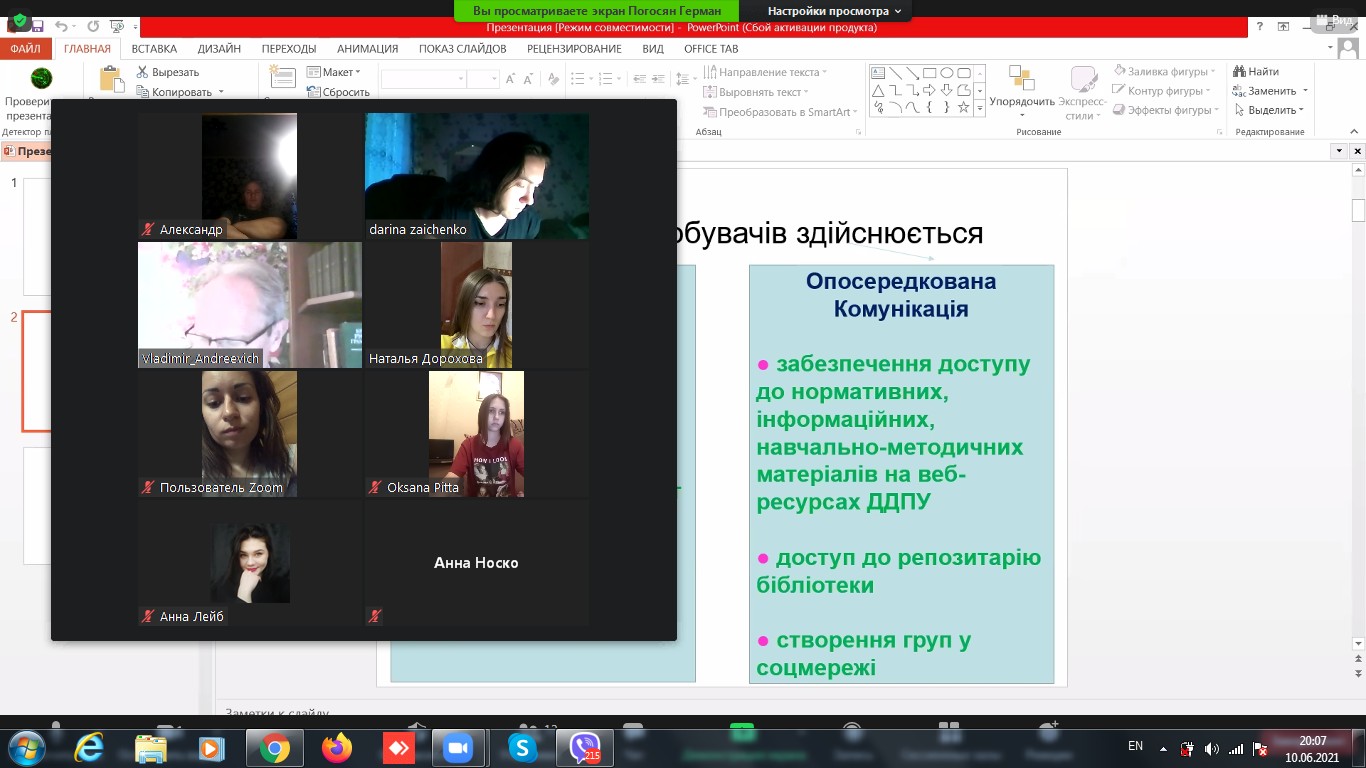Open the font name combo box

click(423, 79)
